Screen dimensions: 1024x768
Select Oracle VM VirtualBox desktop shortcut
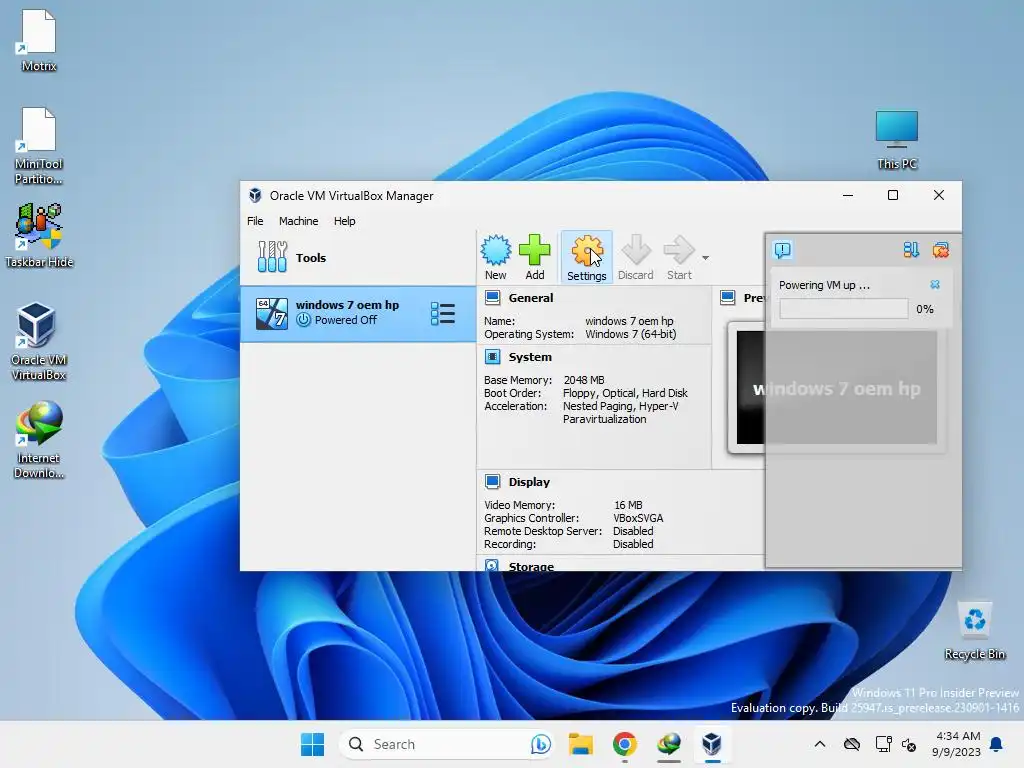[x=39, y=342]
